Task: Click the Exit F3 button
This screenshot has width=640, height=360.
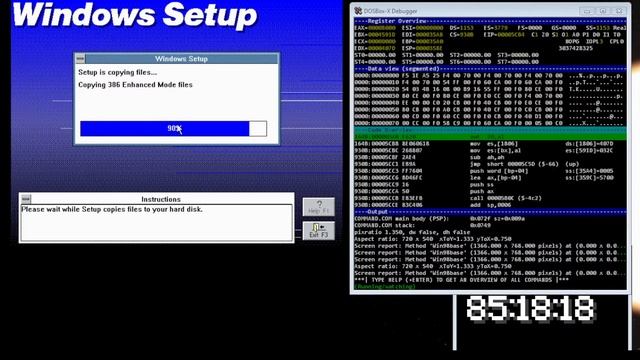Action: 318,231
